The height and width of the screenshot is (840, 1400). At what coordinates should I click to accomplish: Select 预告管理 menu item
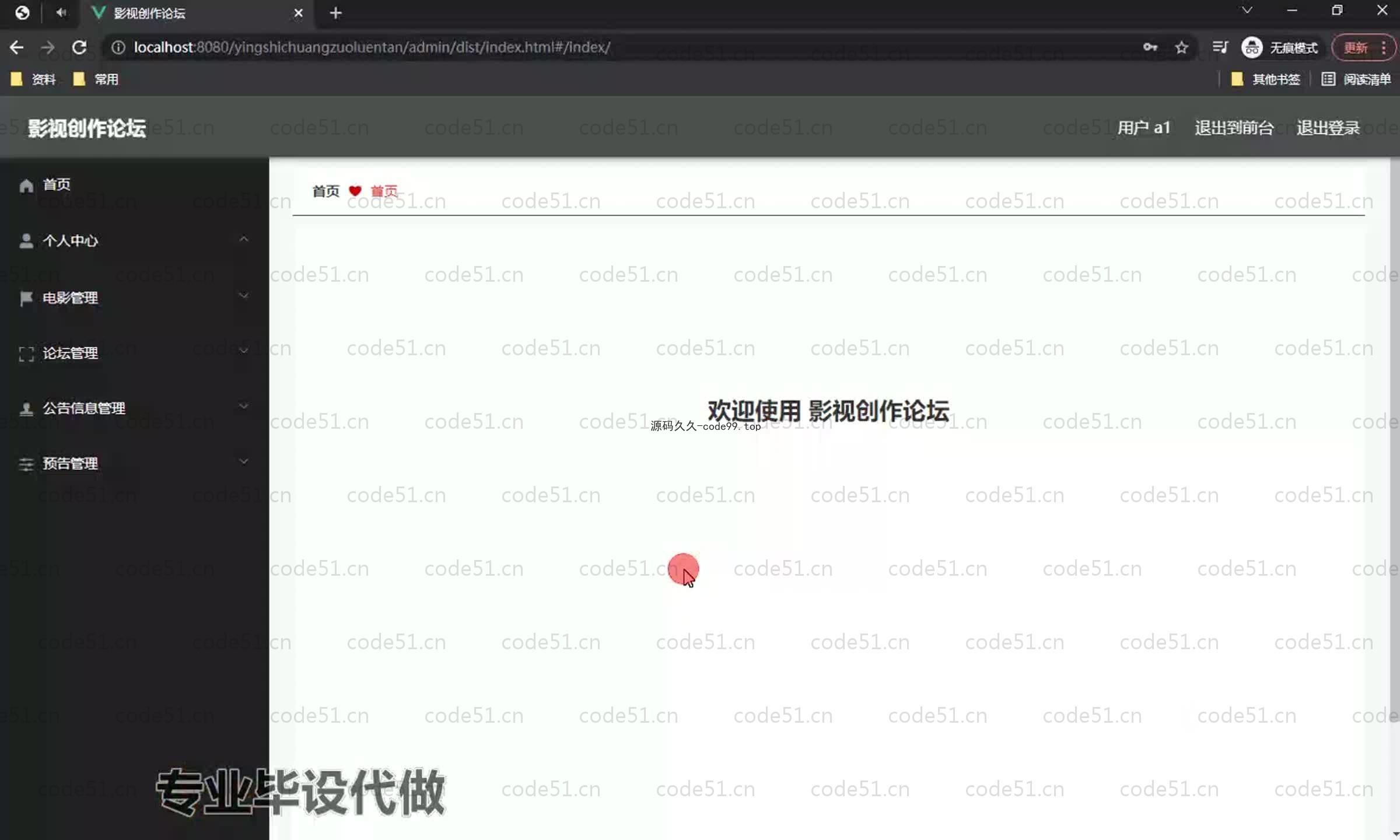click(x=134, y=464)
